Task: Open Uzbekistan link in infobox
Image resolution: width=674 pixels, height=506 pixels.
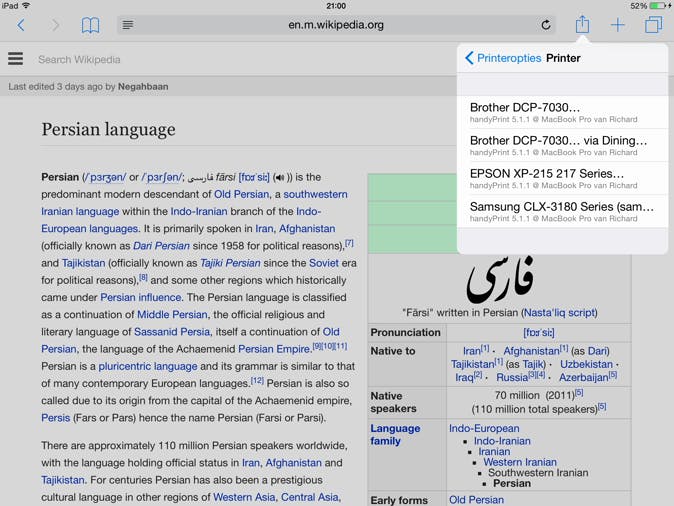Action: click(x=586, y=364)
